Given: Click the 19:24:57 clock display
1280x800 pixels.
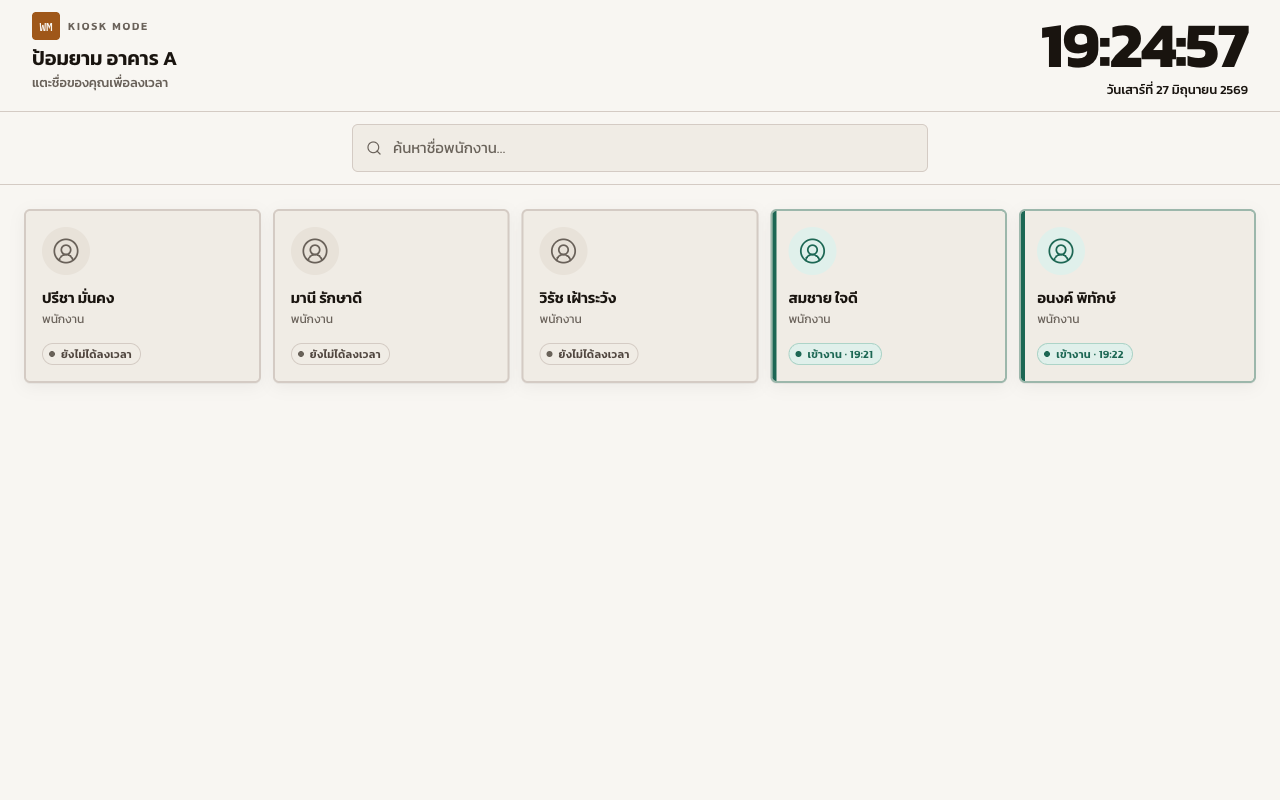Looking at the screenshot, I should pos(1144,47).
